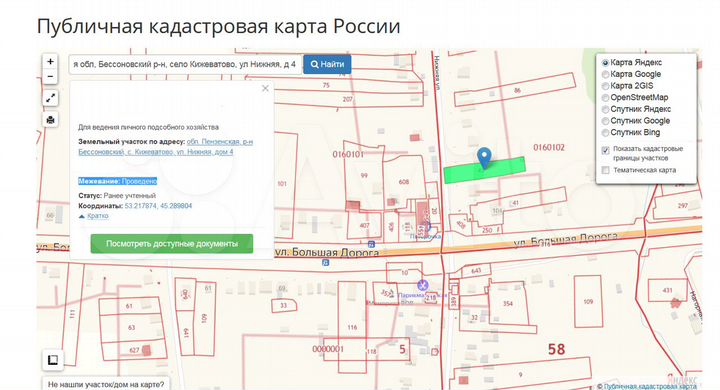Click parcel number 627 on map

pyautogui.click(x=134, y=350)
